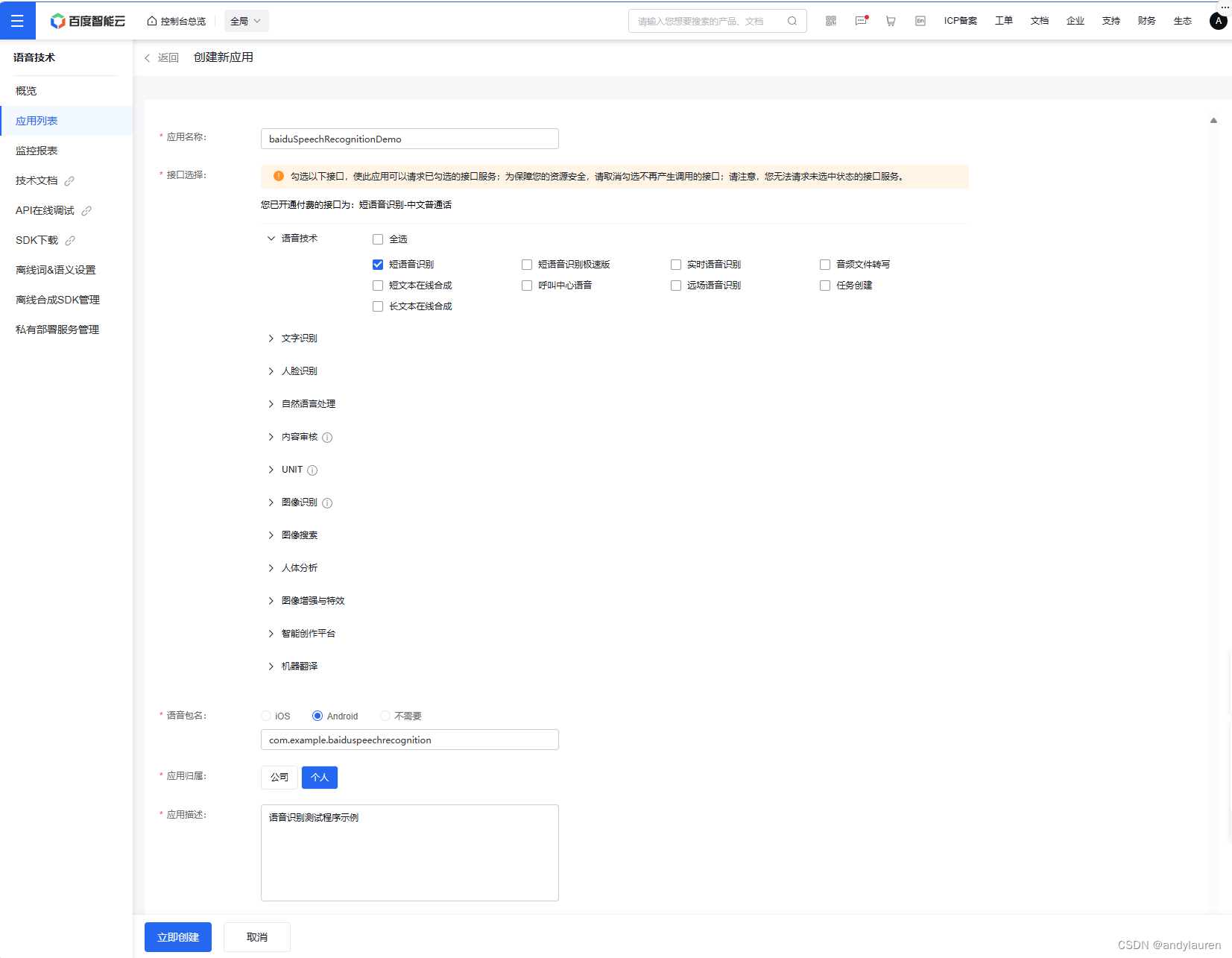1232x958 pixels.
Task: Click the link icon beside API在线调试
Action: click(86, 211)
